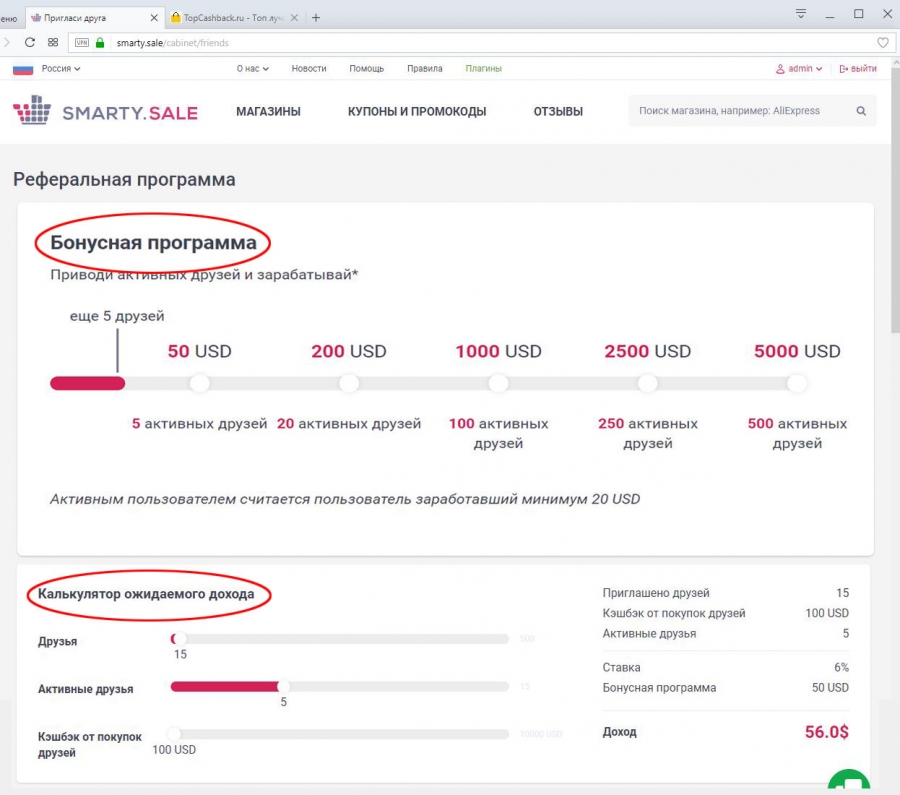900x795 pixels.
Task: Click the VPN badge in address bar
Action: tap(82, 43)
